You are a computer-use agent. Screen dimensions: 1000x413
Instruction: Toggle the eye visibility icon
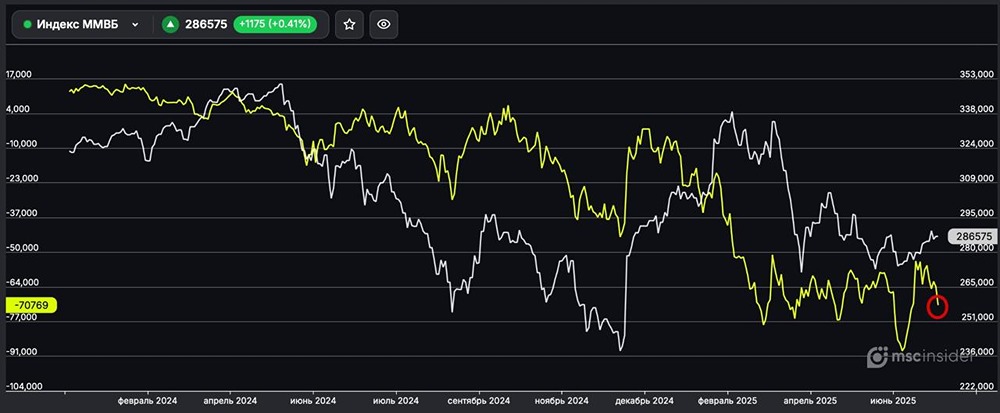tap(384, 25)
